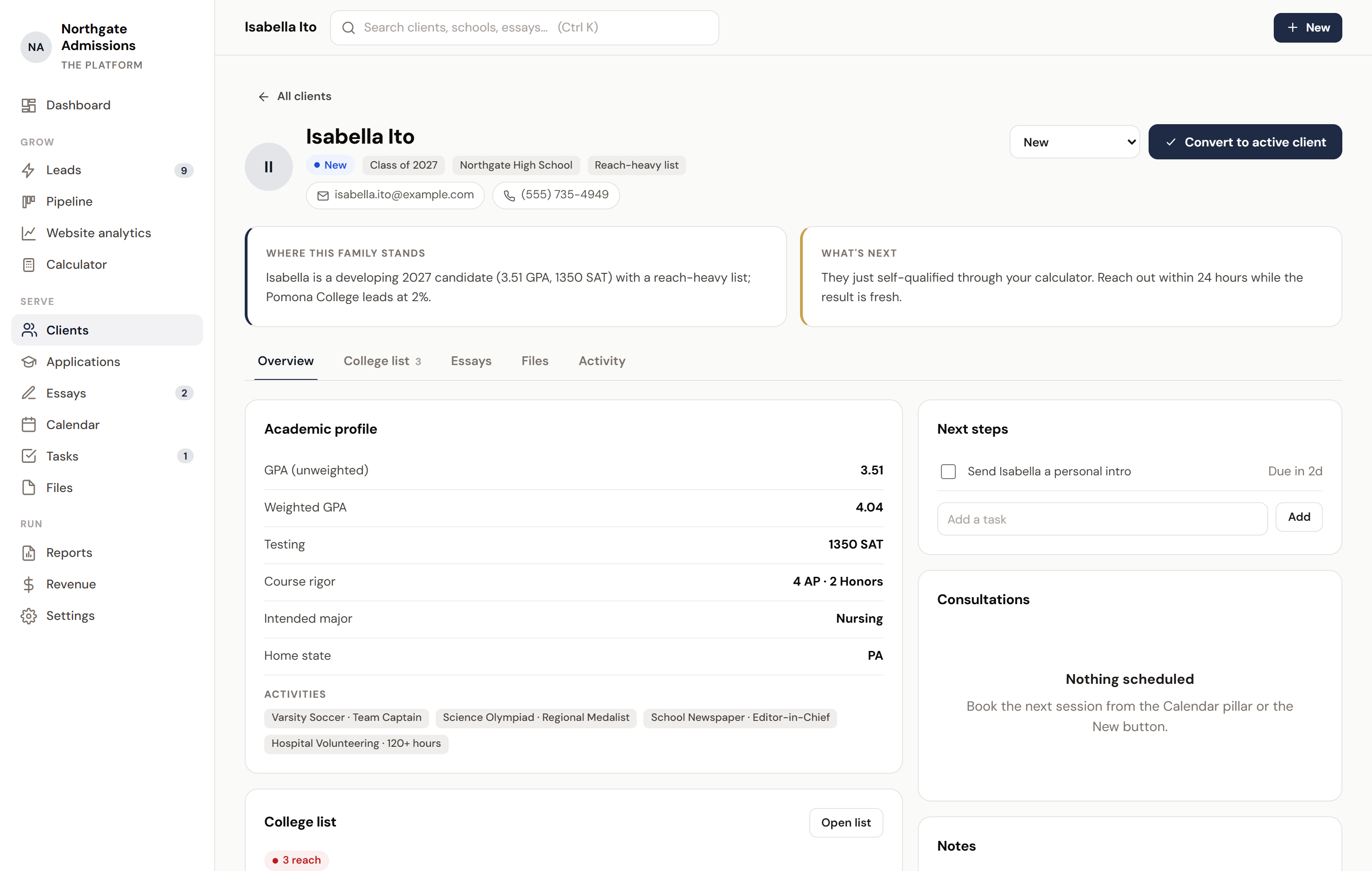The height and width of the screenshot is (871, 1372).
Task: Click the 4 AP · 2 Honors value
Action: [x=838, y=581]
